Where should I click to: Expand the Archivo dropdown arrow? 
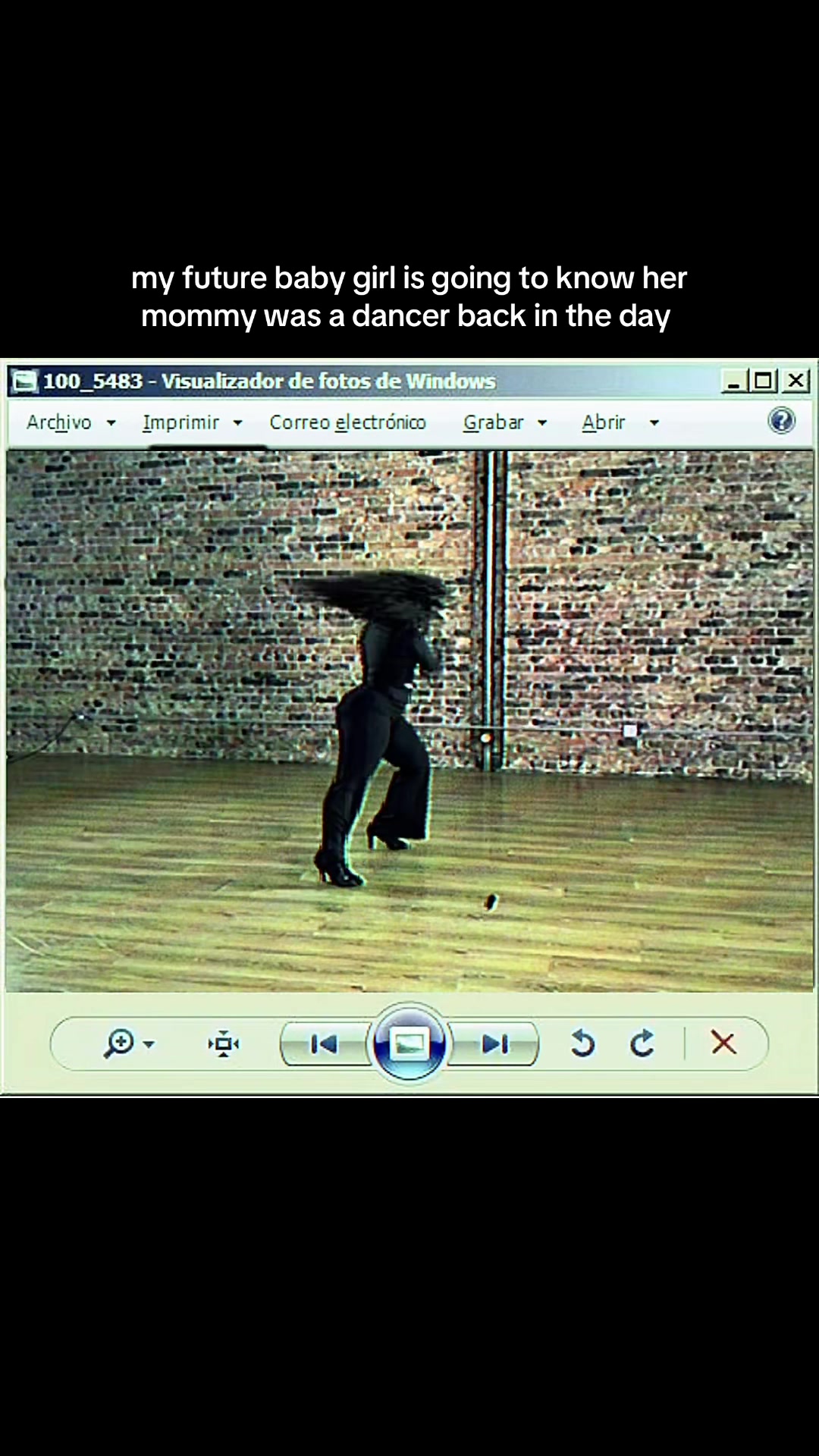pyautogui.click(x=111, y=423)
